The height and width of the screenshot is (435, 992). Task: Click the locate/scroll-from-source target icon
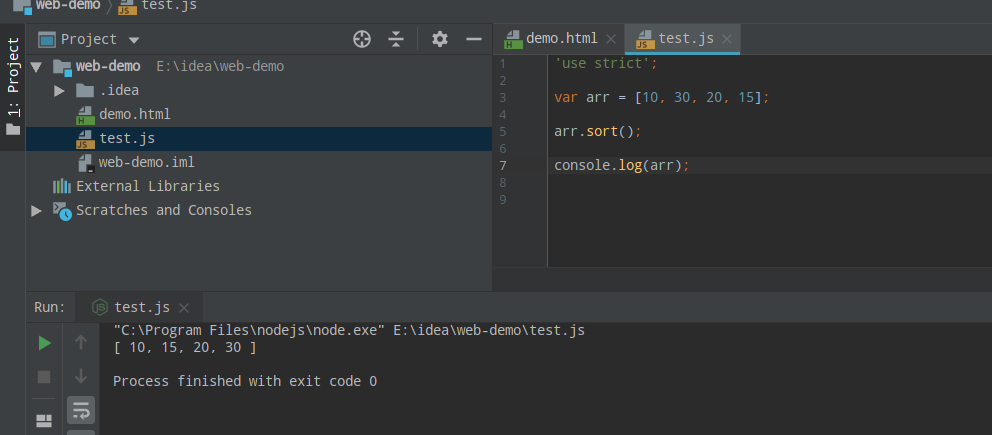361,39
